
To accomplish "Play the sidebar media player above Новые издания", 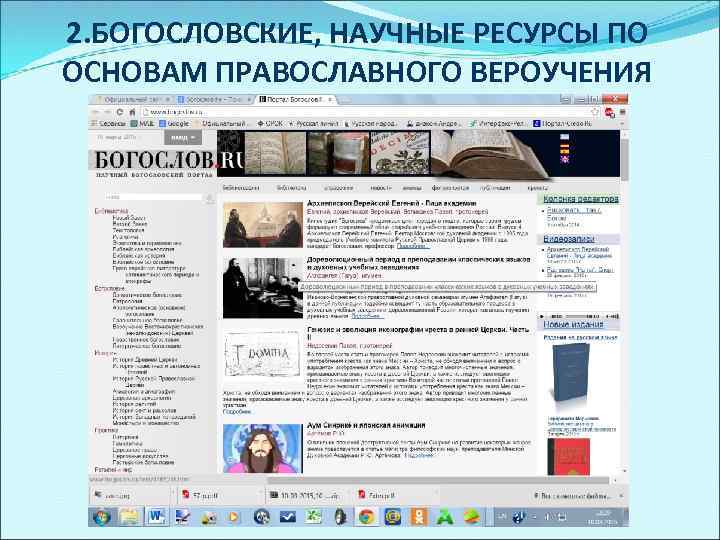I will (543, 316).
